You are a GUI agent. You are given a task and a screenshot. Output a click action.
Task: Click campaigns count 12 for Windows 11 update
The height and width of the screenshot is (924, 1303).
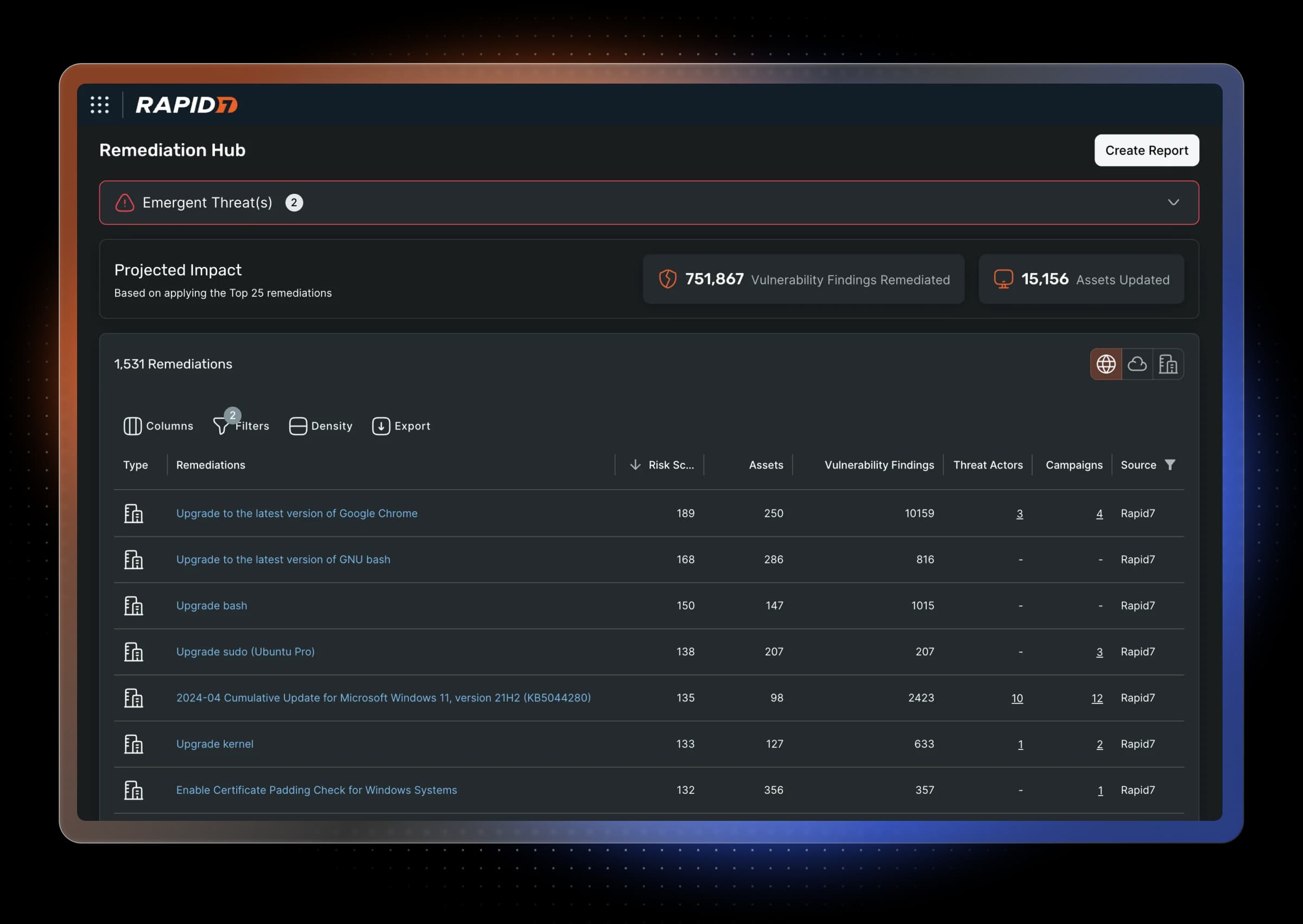pos(1097,698)
